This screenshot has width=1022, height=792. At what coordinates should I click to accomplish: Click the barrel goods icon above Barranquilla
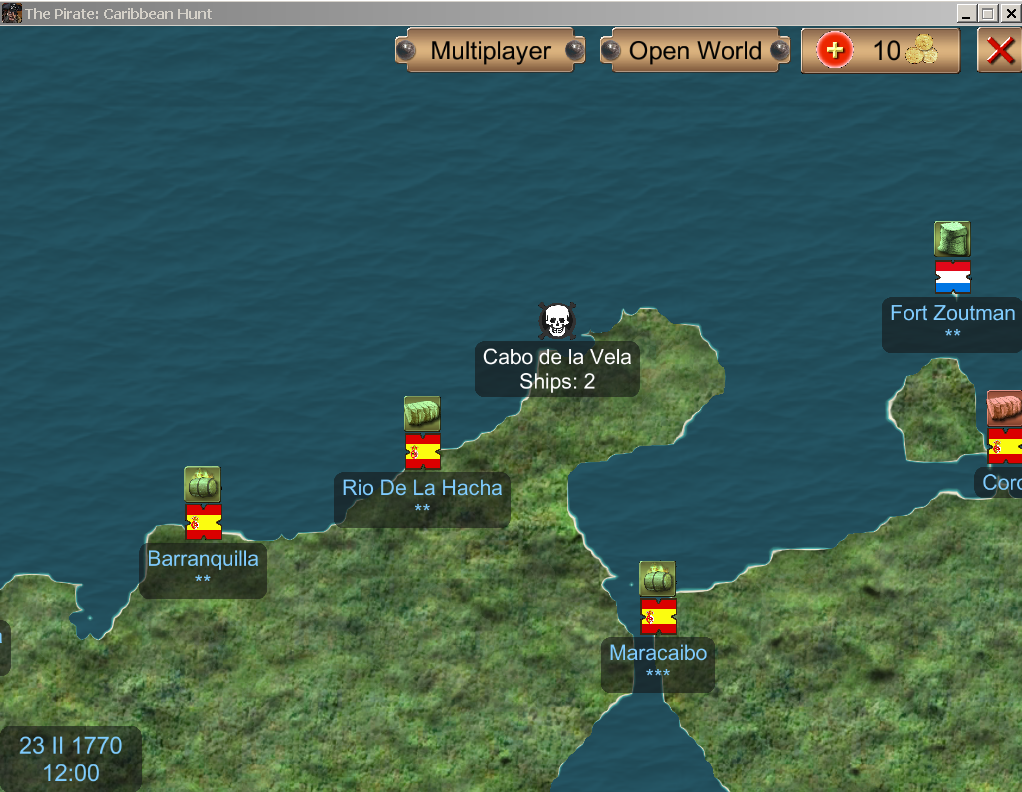click(x=202, y=484)
